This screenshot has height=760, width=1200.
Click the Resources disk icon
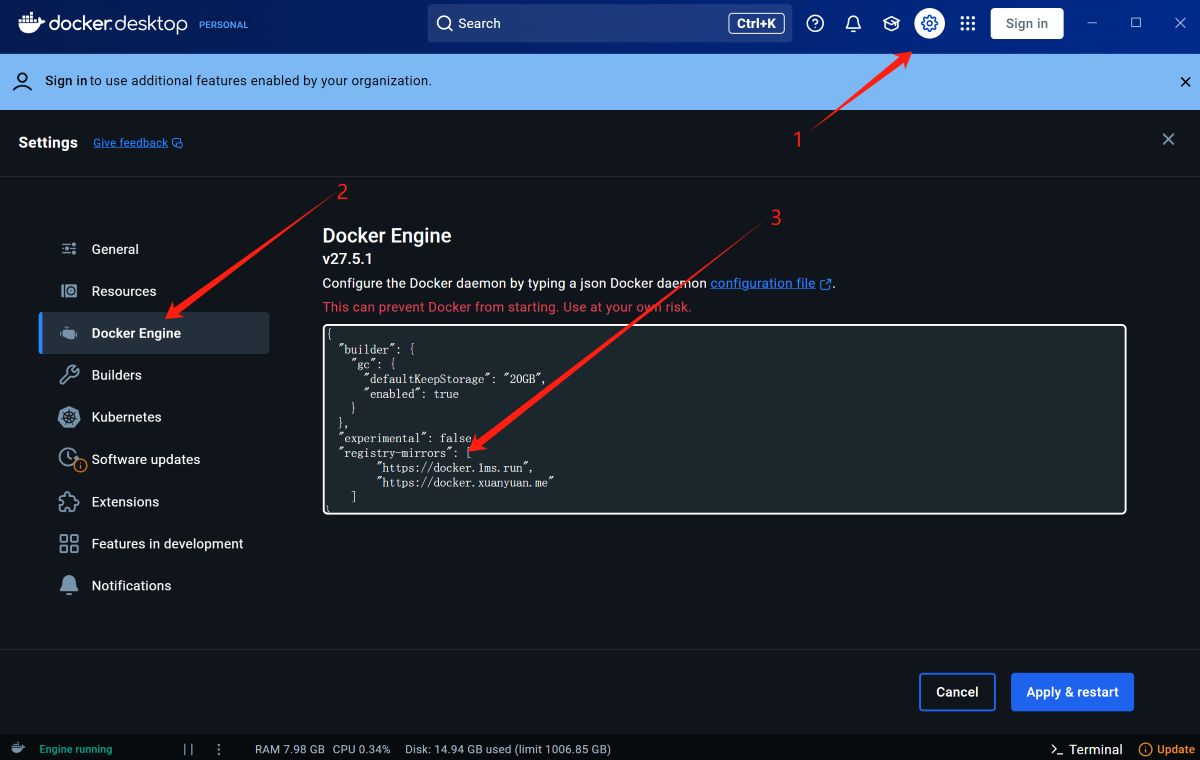pos(69,291)
